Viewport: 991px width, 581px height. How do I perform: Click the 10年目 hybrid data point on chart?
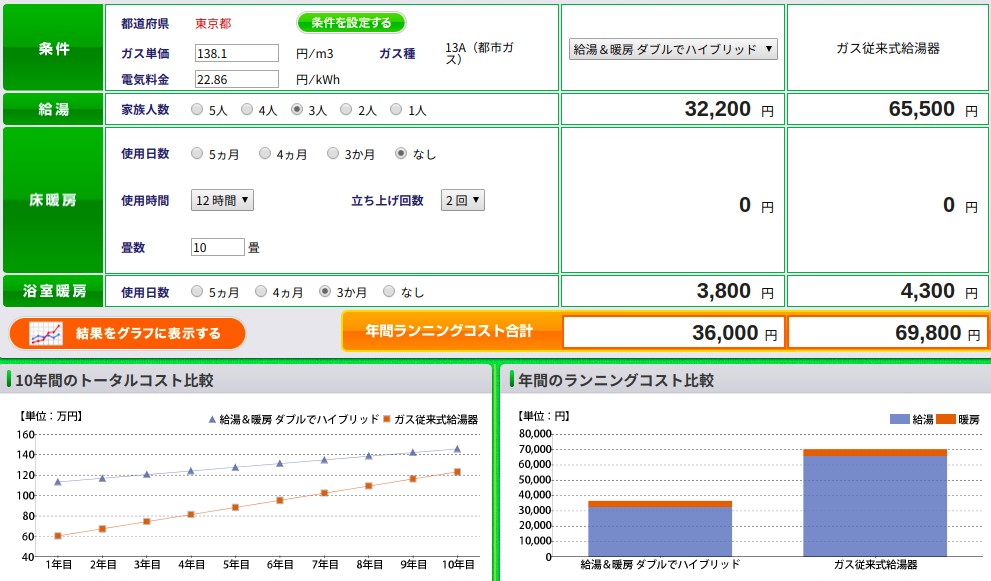tap(457, 449)
